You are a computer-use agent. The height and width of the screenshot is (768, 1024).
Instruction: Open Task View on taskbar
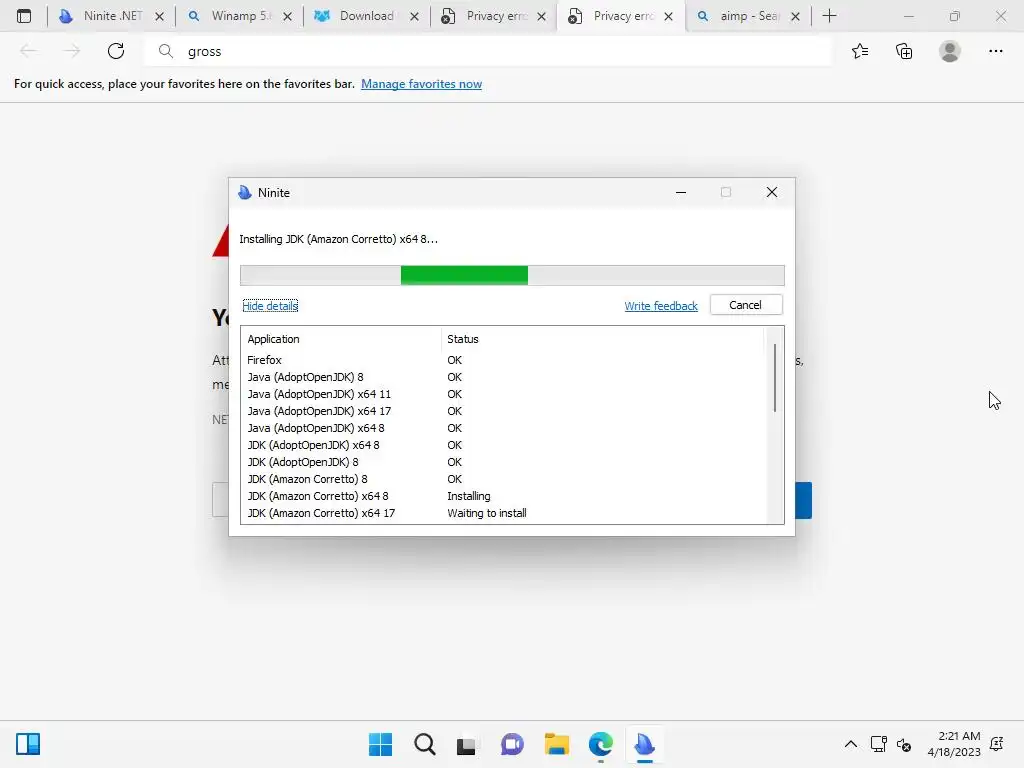[466, 744]
